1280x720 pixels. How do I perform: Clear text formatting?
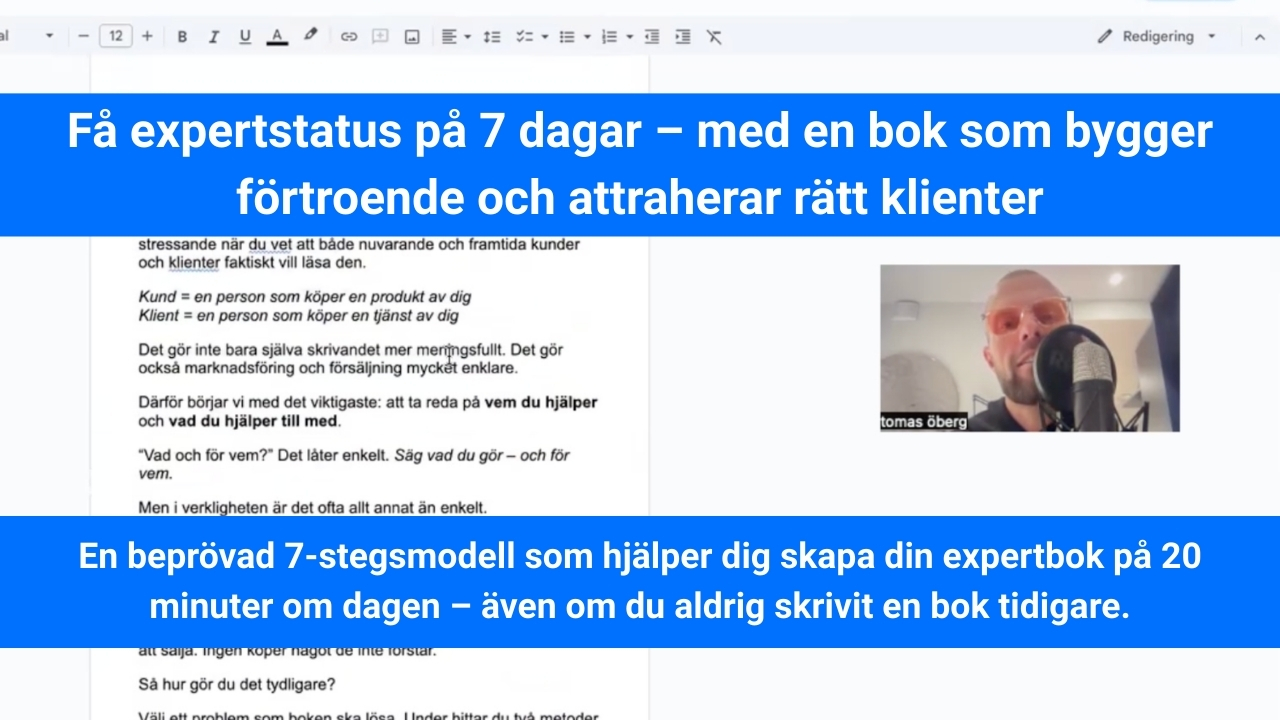714,37
